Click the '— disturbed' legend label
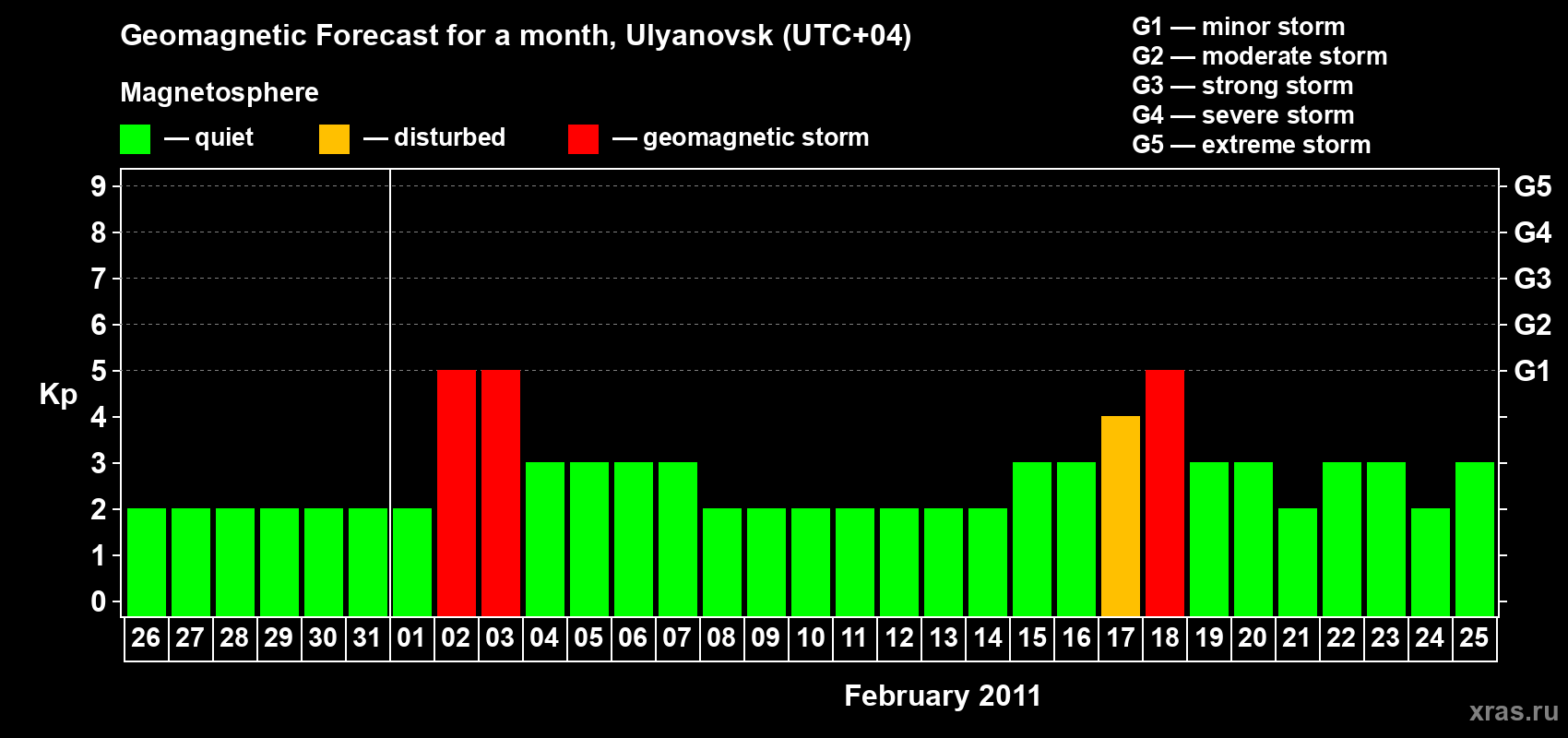The image size is (1568, 738). tap(434, 137)
